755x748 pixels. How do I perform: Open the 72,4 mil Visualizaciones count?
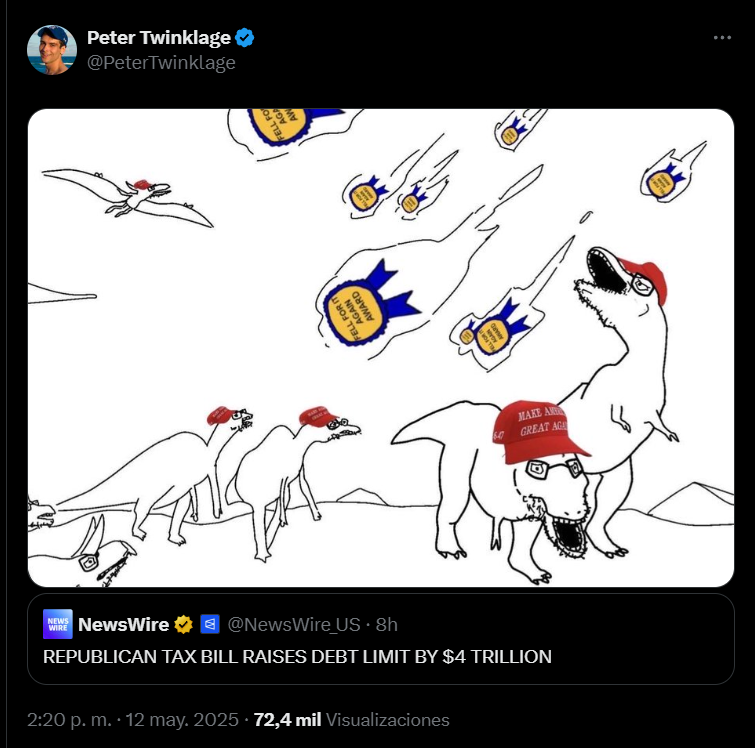(x=351, y=720)
